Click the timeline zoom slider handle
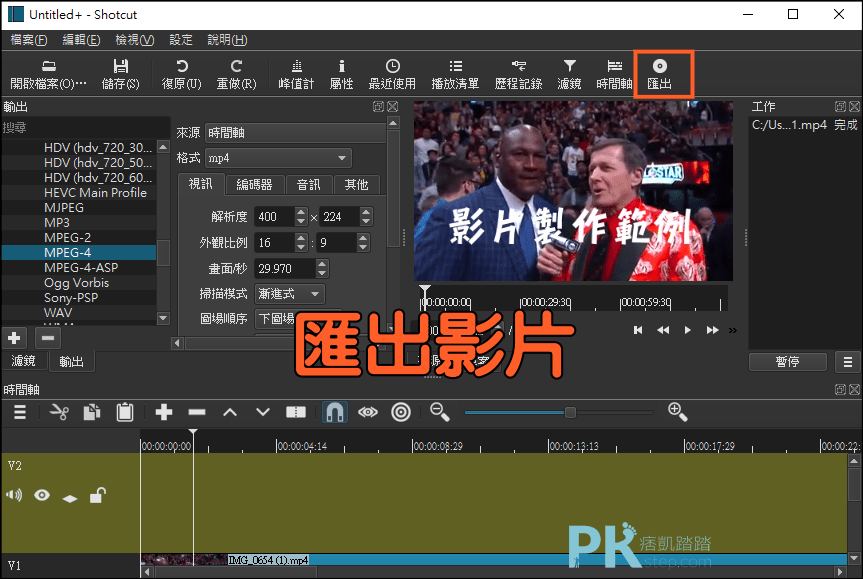863x579 pixels. point(570,412)
